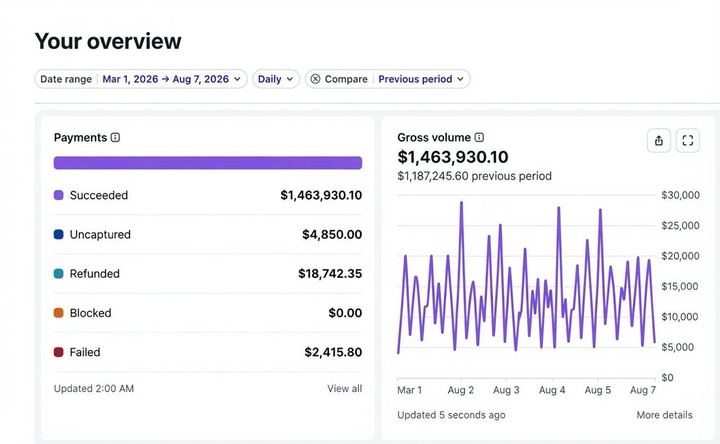Click the Your overview heading

pos(108,41)
